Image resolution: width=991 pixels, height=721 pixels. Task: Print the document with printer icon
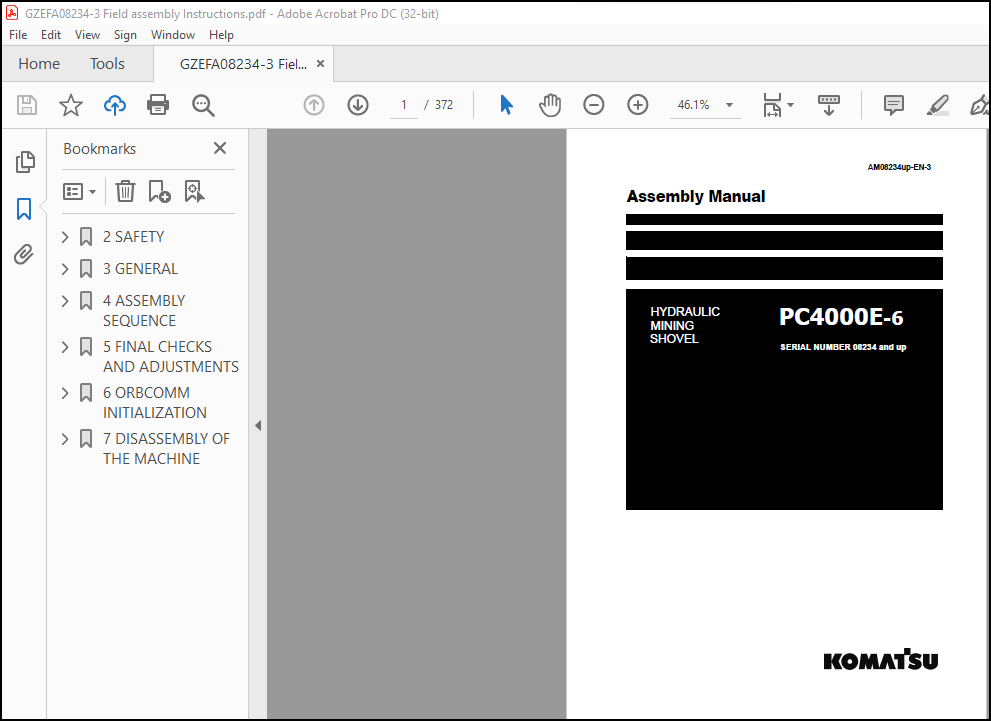[x=158, y=105]
